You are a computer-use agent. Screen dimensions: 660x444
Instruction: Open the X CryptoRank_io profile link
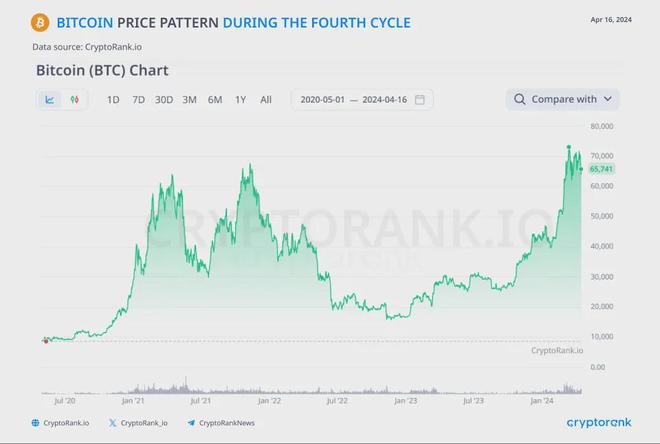pyautogui.click(x=138, y=423)
